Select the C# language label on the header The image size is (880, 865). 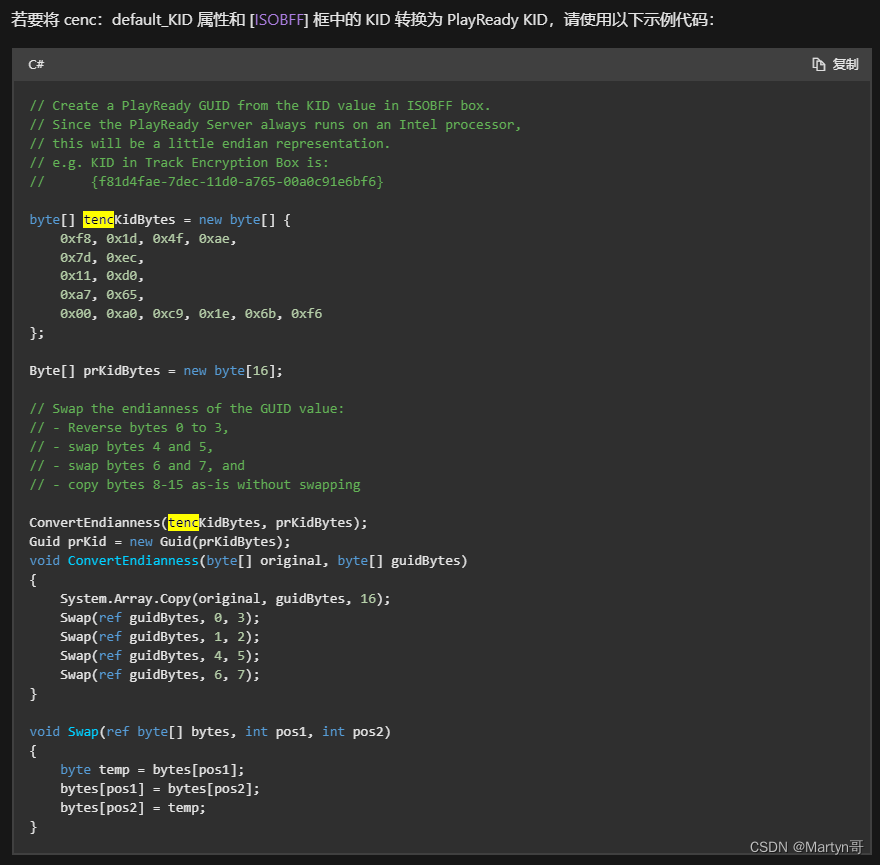pyautogui.click(x=35, y=64)
